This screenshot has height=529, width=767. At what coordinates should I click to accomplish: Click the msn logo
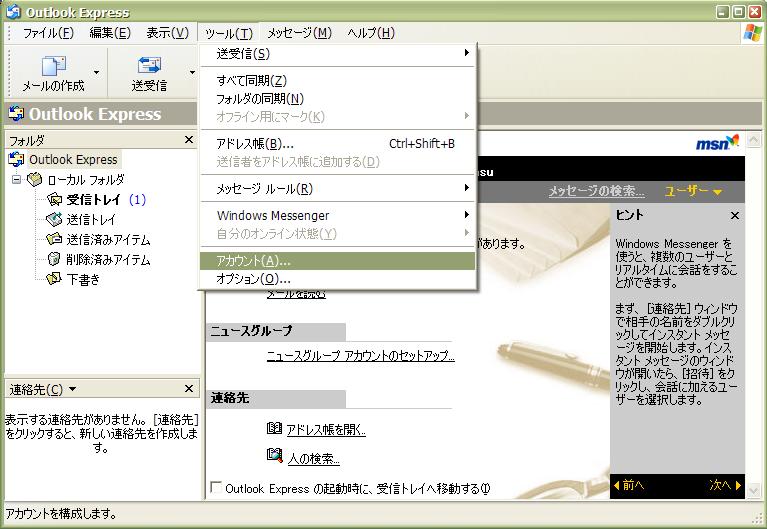717,142
